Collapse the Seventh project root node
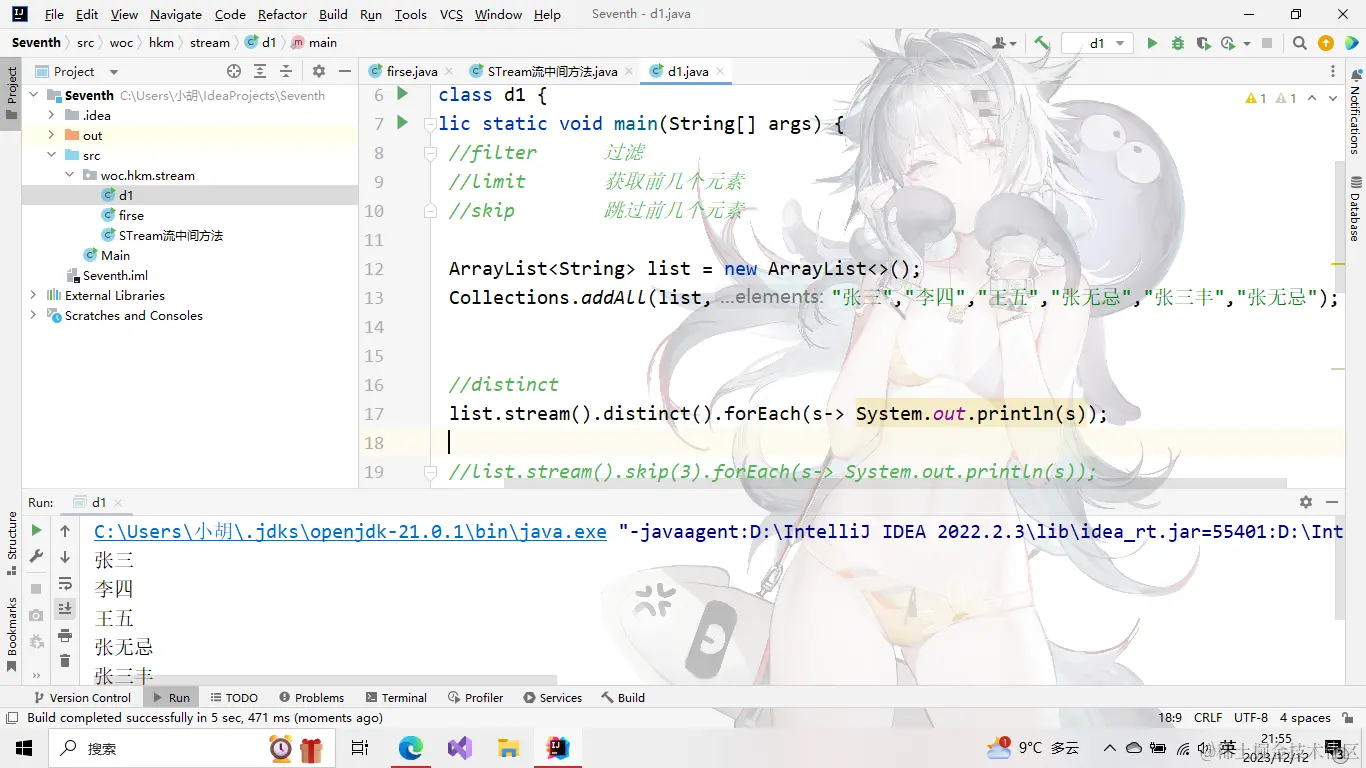Screen dimensions: 1366x768 coord(34,95)
